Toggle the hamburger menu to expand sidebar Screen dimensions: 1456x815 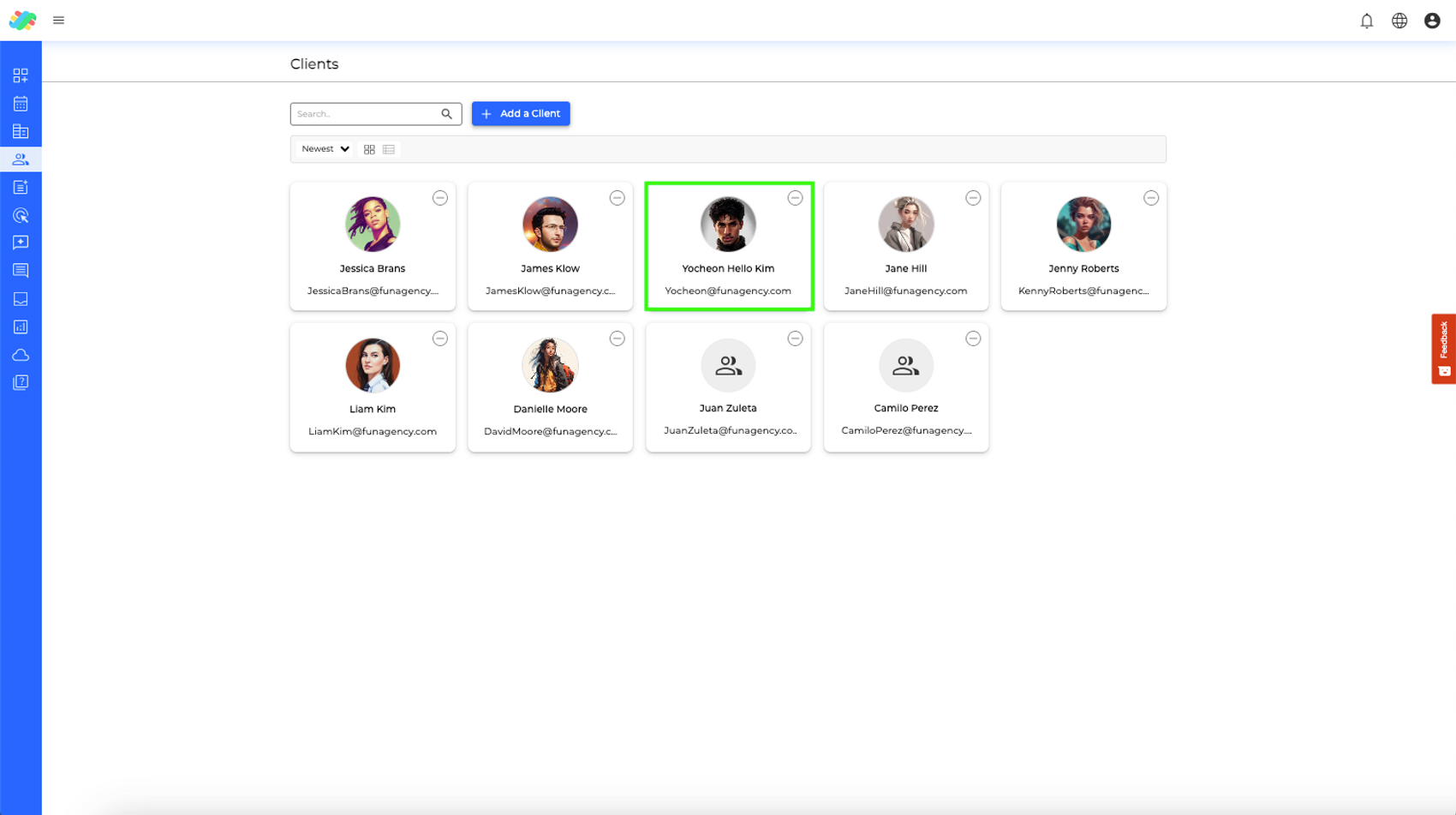pos(58,21)
